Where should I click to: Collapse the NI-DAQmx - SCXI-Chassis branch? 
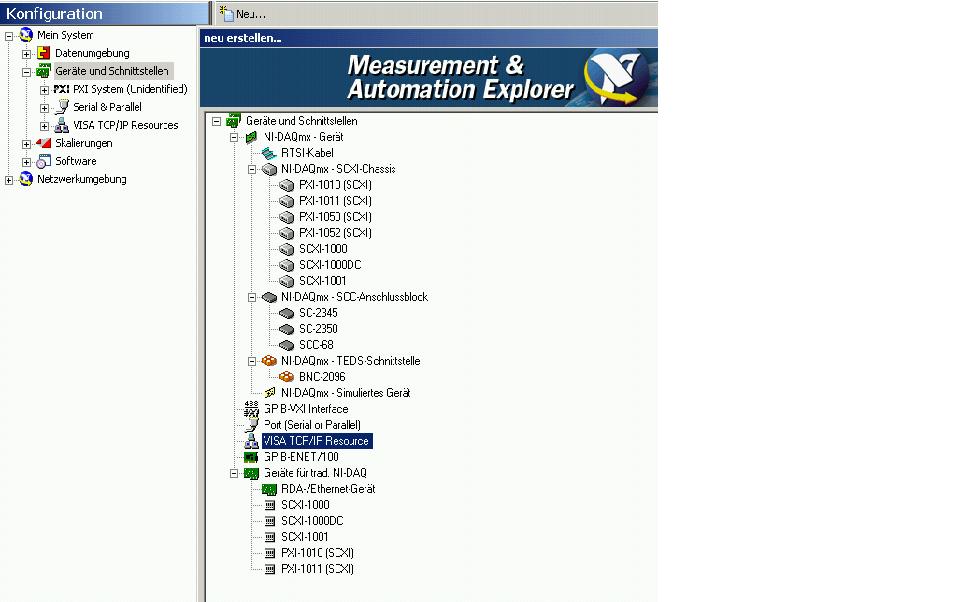point(252,170)
